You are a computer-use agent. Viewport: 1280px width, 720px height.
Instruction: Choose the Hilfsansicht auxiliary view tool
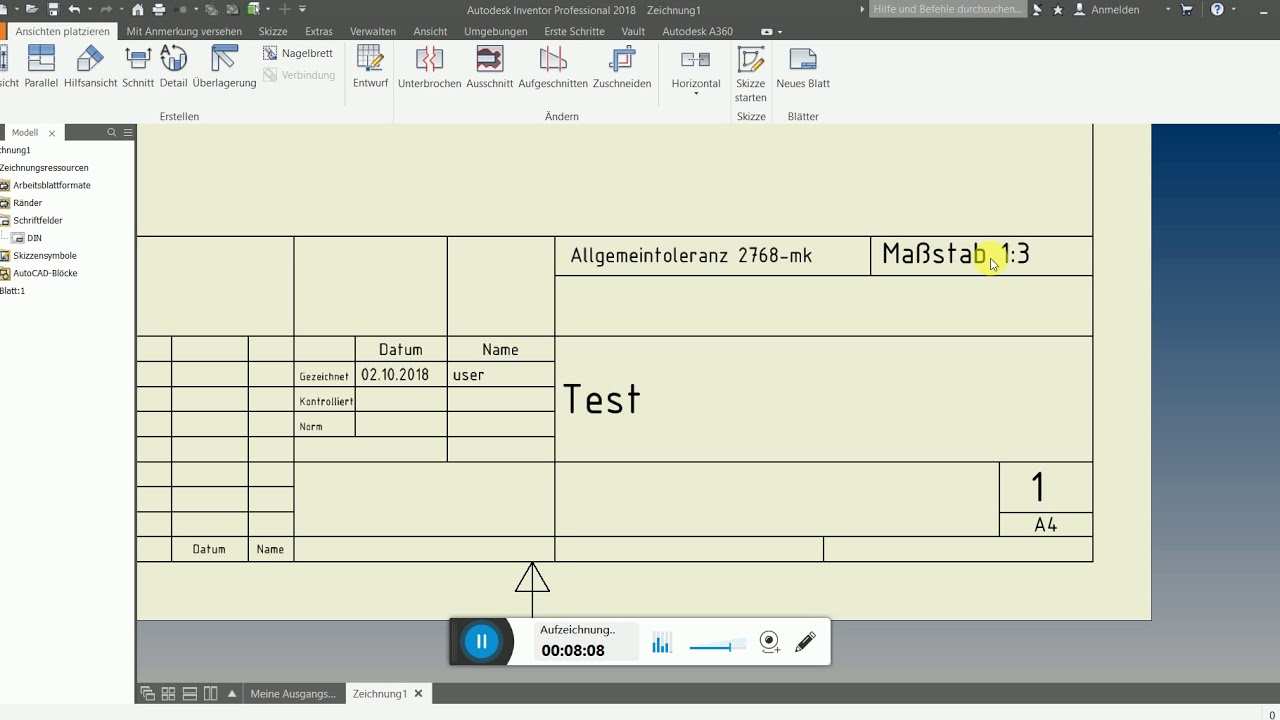[x=90, y=66]
